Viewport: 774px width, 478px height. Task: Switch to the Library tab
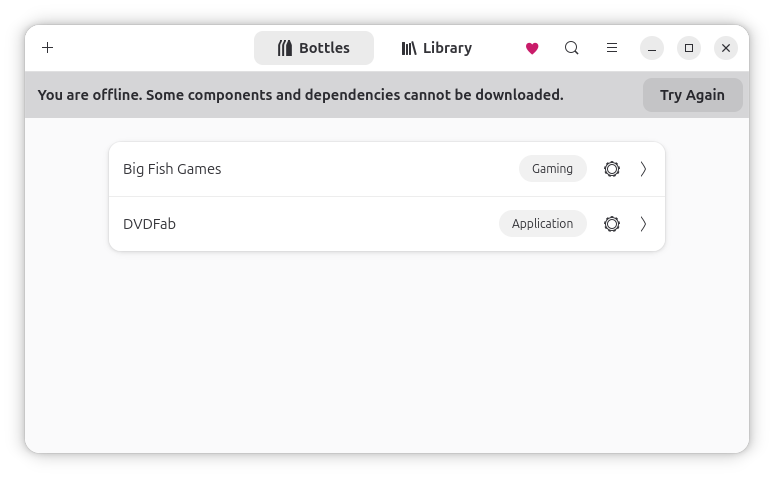[436, 48]
